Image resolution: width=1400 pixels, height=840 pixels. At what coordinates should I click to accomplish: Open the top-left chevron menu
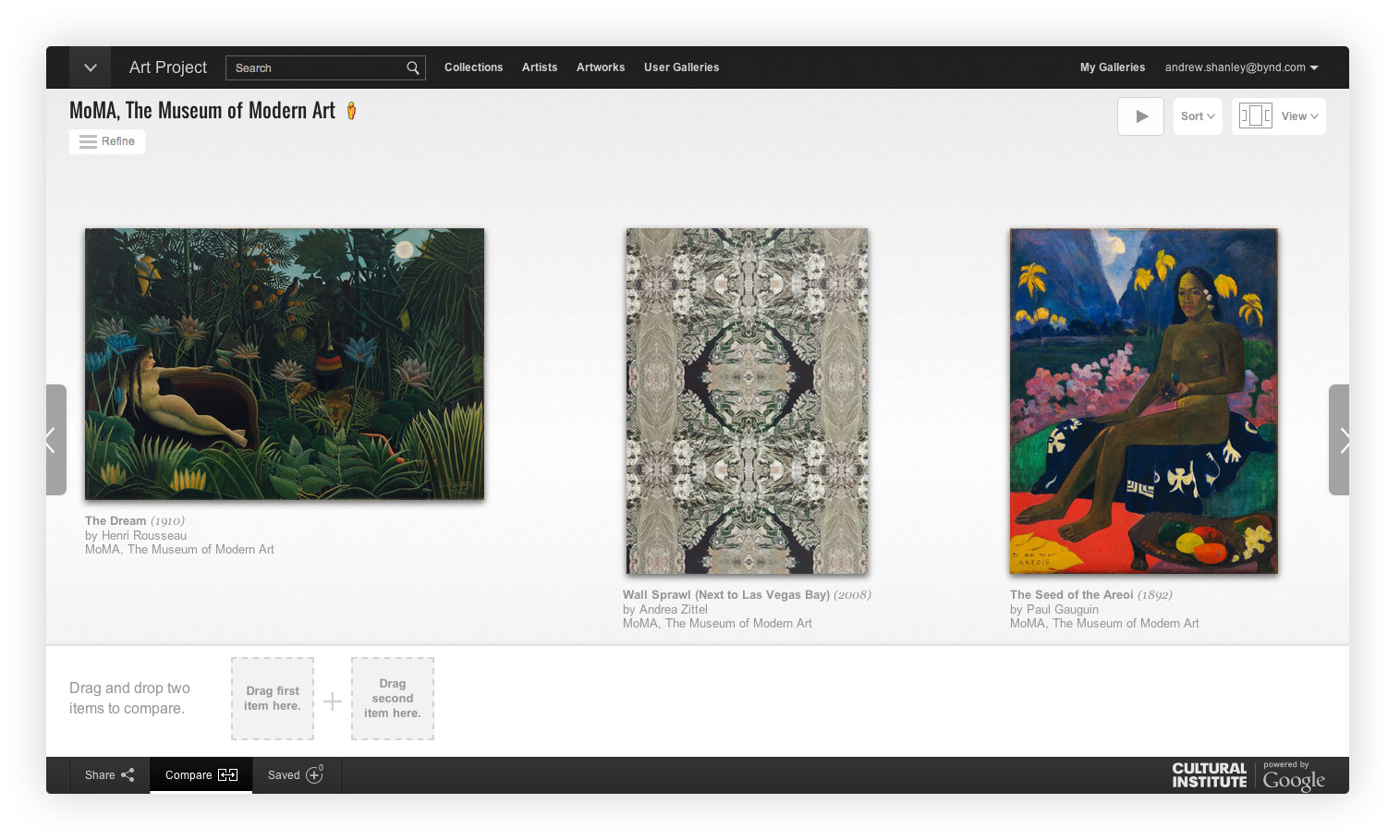[90, 67]
